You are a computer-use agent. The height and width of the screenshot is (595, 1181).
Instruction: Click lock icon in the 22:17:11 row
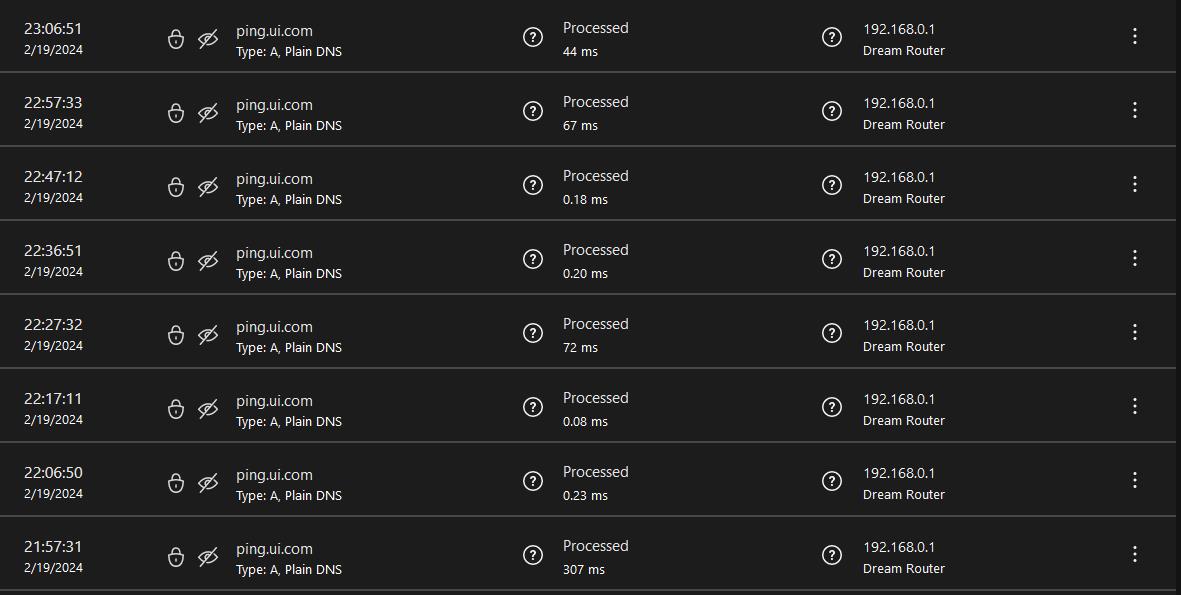tap(175, 409)
